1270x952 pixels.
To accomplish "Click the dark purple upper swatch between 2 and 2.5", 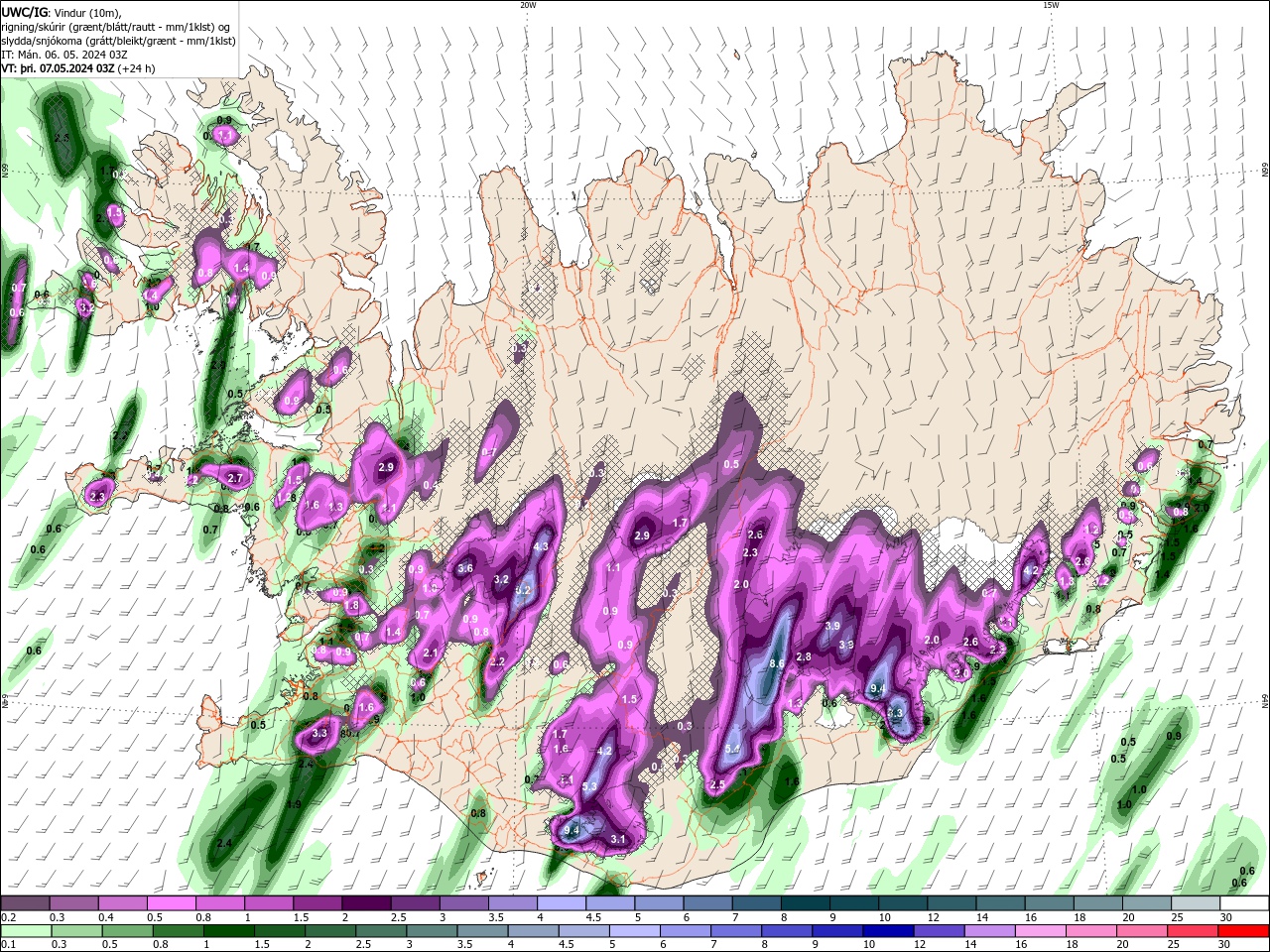I will pos(366,902).
